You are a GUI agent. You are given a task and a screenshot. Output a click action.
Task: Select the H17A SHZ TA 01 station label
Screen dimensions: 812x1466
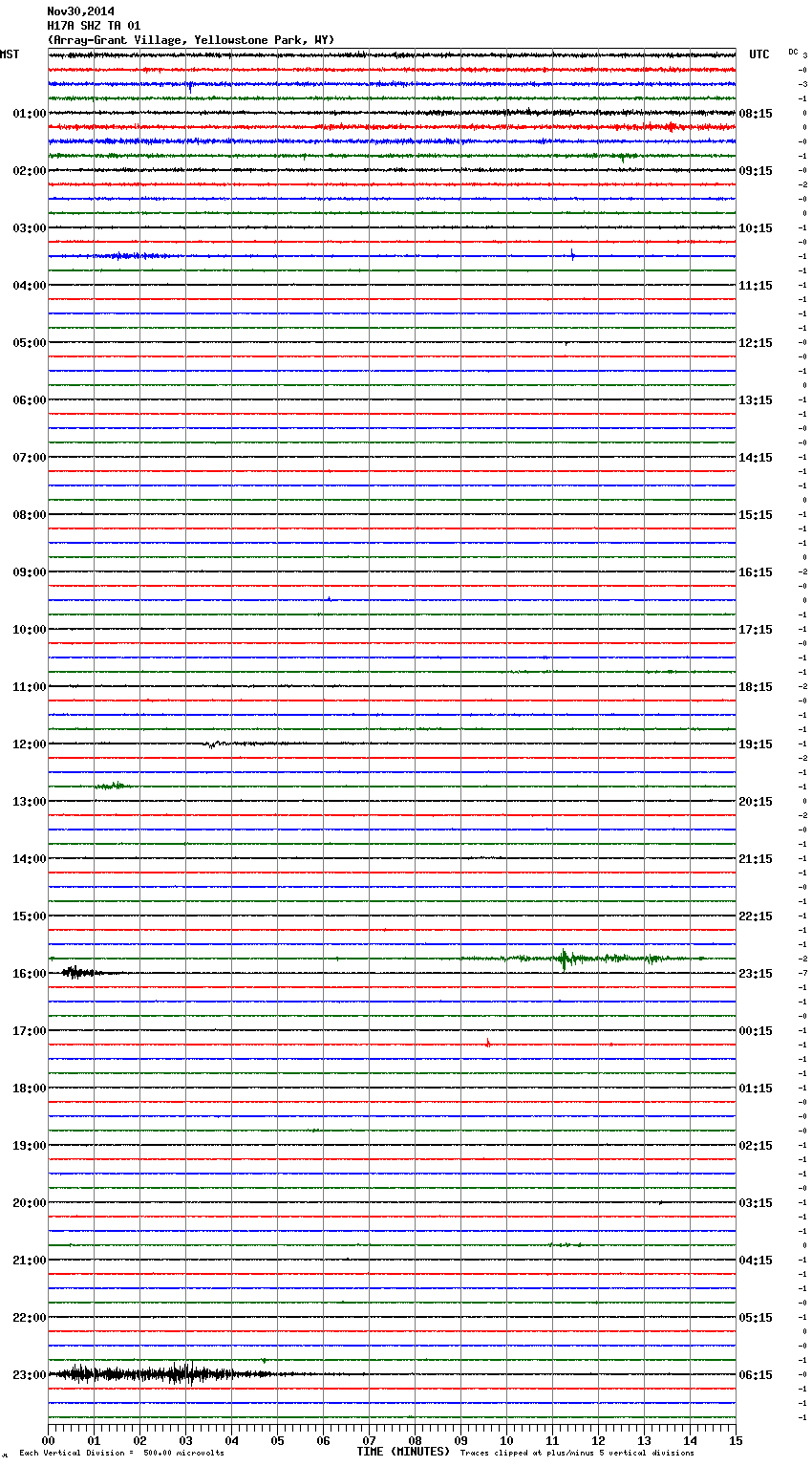point(94,26)
